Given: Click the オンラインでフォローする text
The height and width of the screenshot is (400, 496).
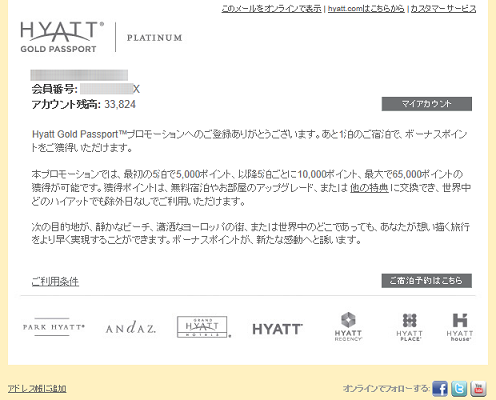Looking at the screenshot, I should click(386, 388).
